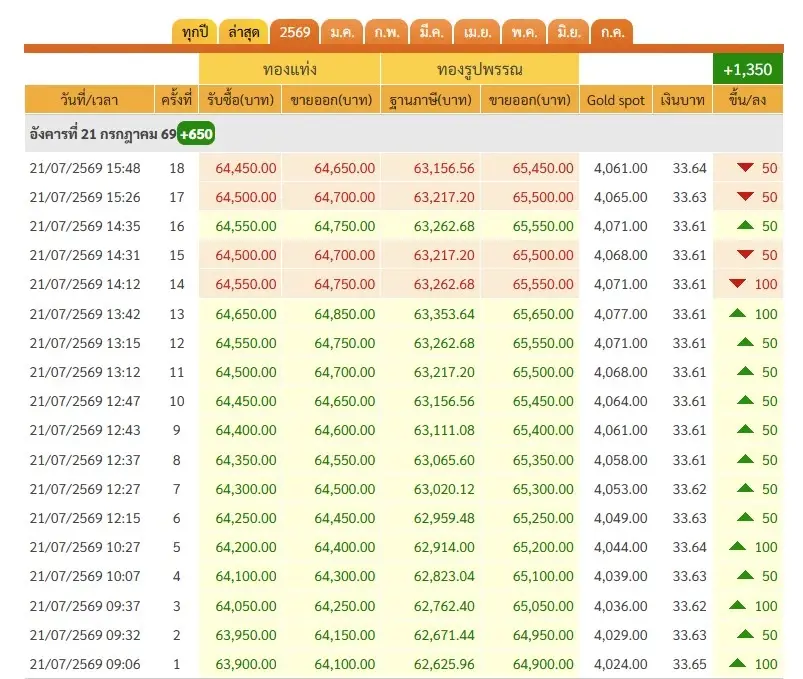Click the green up arrow in row 1

(737, 663)
